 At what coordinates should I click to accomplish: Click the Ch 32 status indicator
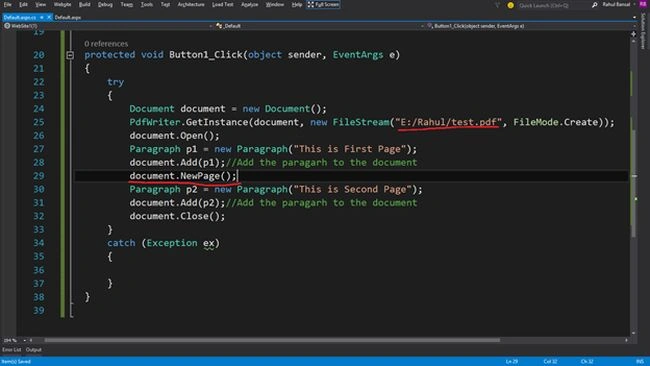point(587,361)
